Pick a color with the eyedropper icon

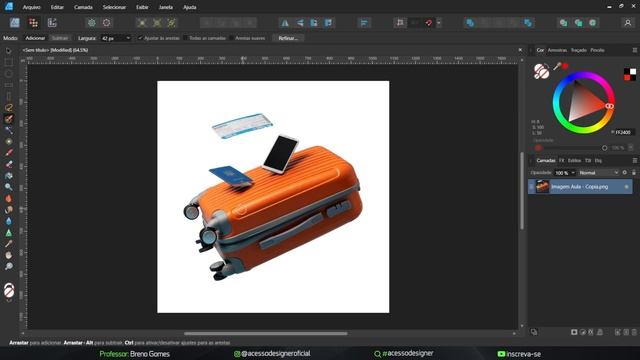(x=557, y=66)
